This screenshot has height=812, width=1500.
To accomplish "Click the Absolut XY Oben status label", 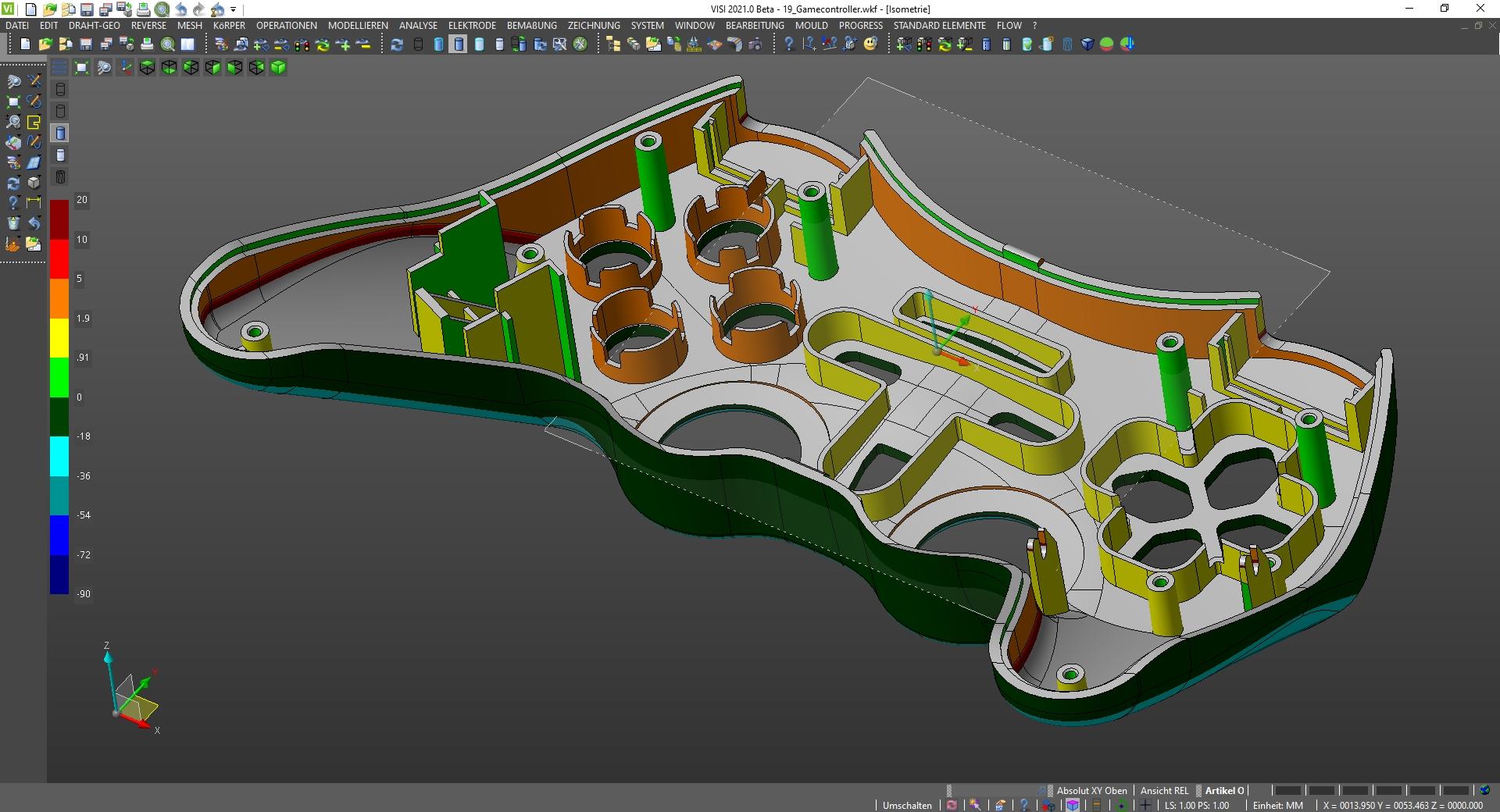I will [x=1091, y=791].
